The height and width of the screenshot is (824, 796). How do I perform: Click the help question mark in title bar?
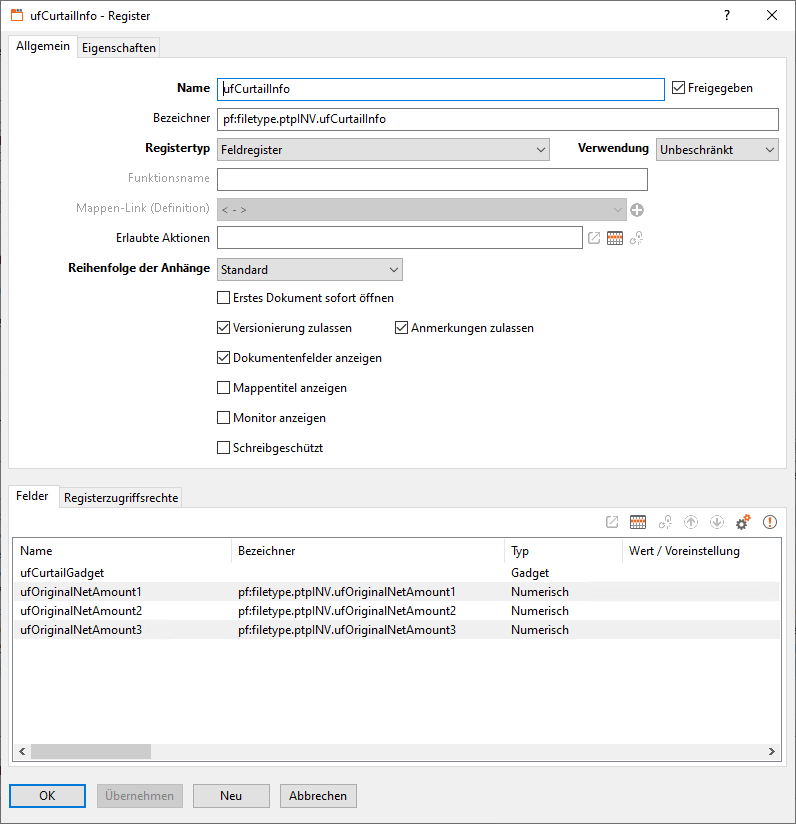pos(727,15)
